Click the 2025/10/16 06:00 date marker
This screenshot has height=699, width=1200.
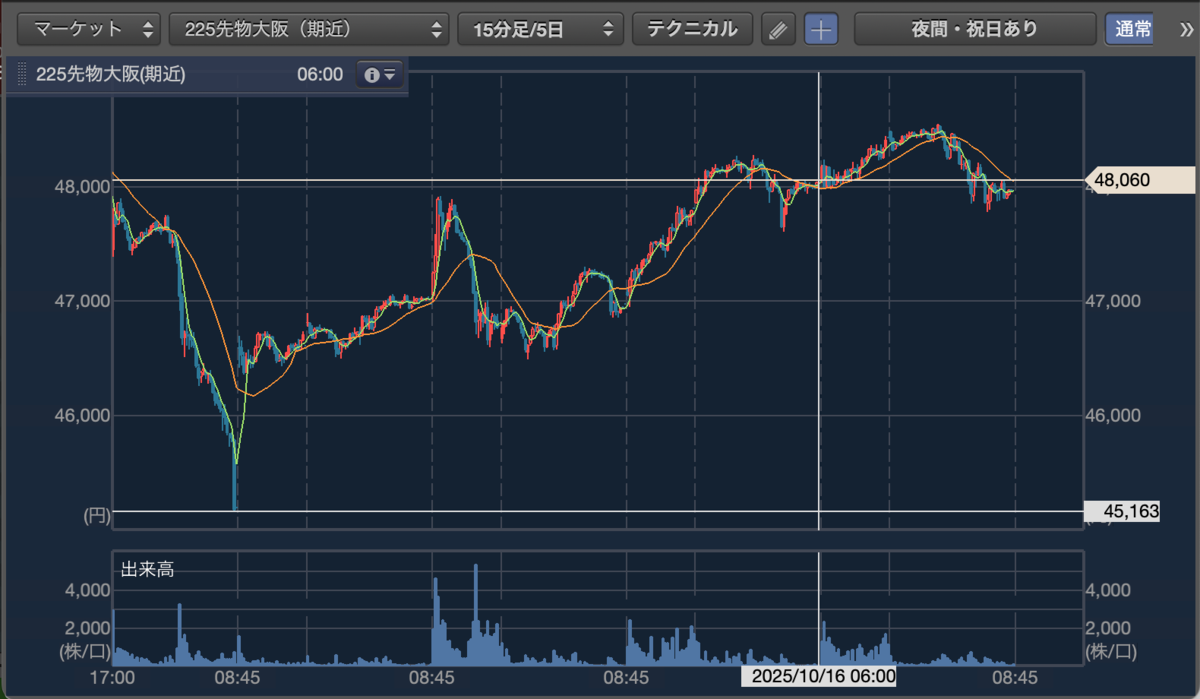pyautogui.click(x=819, y=677)
